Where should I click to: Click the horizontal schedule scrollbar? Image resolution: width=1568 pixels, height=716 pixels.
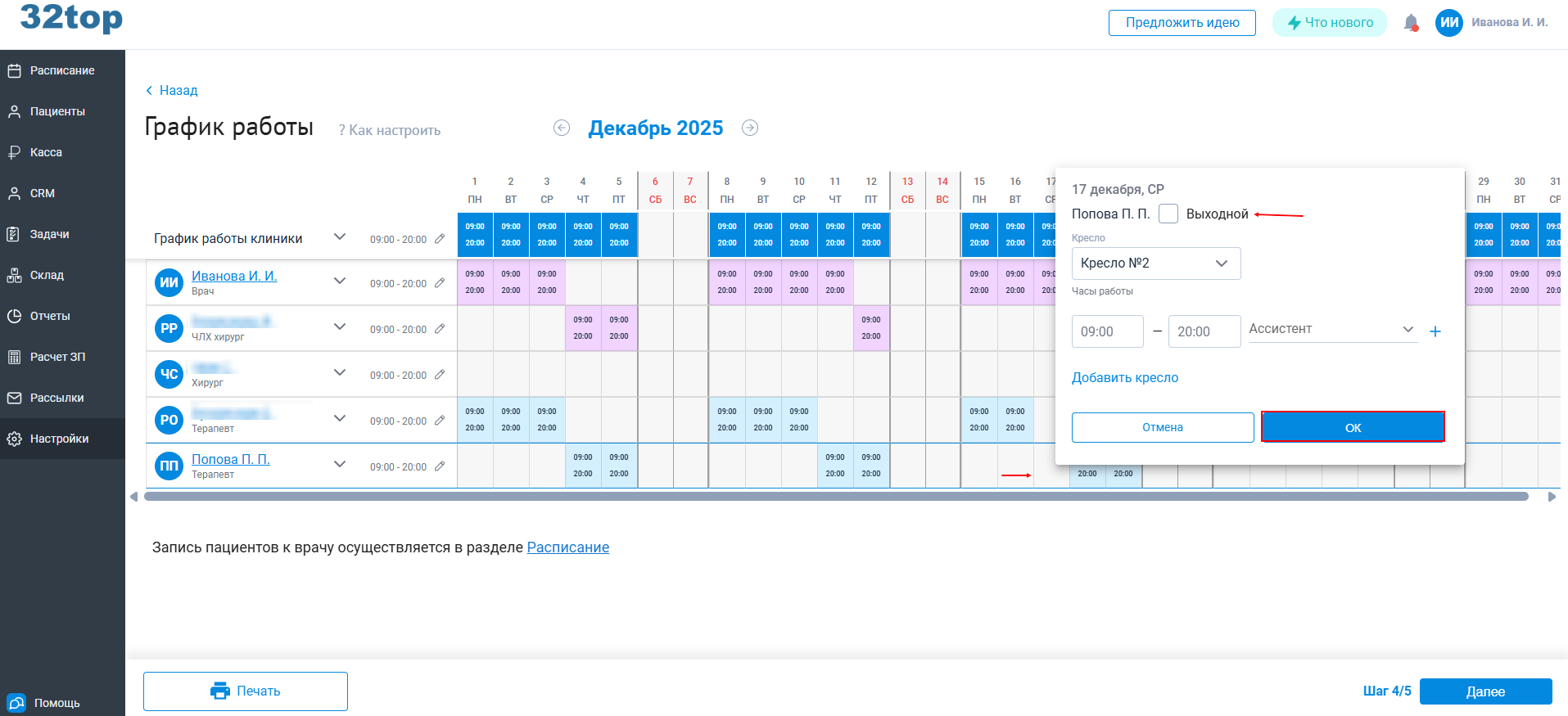[x=835, y=497]
